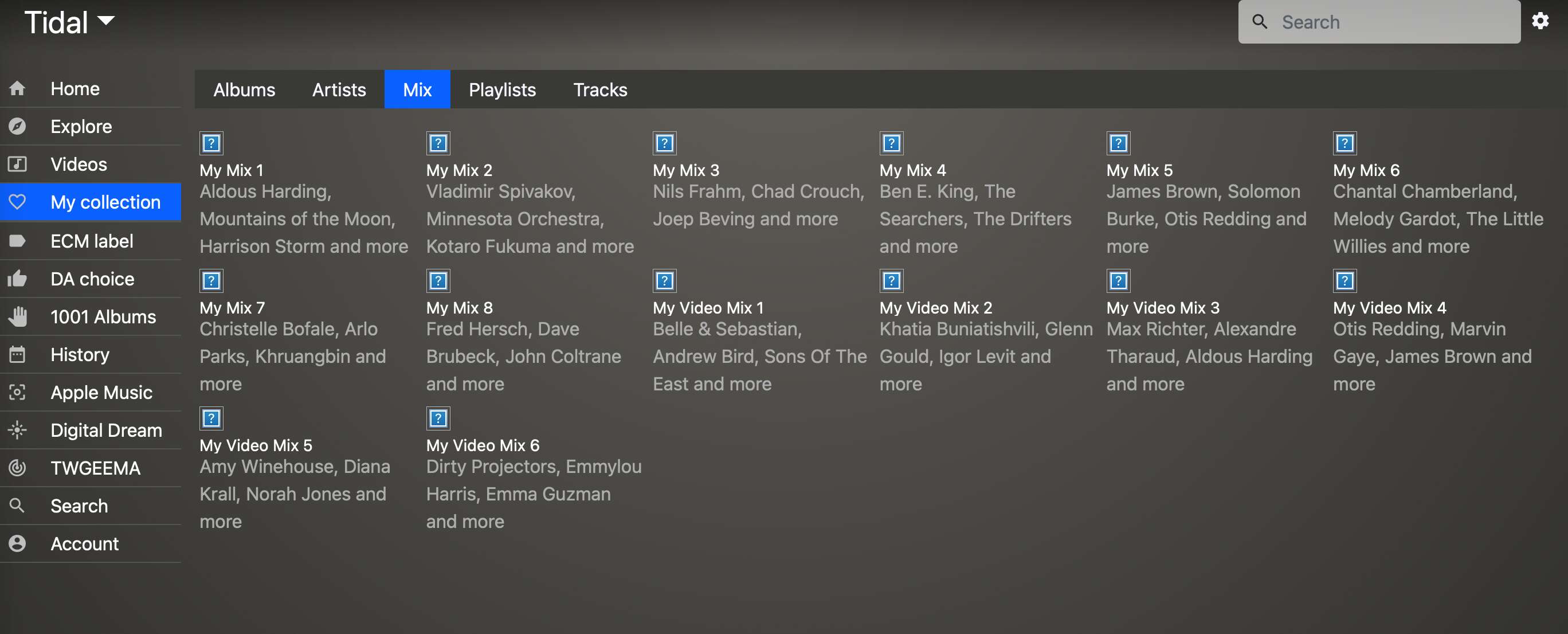The image size is (1568, 634).
Task: Switch to the Tracks tab
Action: click(600, 89)
